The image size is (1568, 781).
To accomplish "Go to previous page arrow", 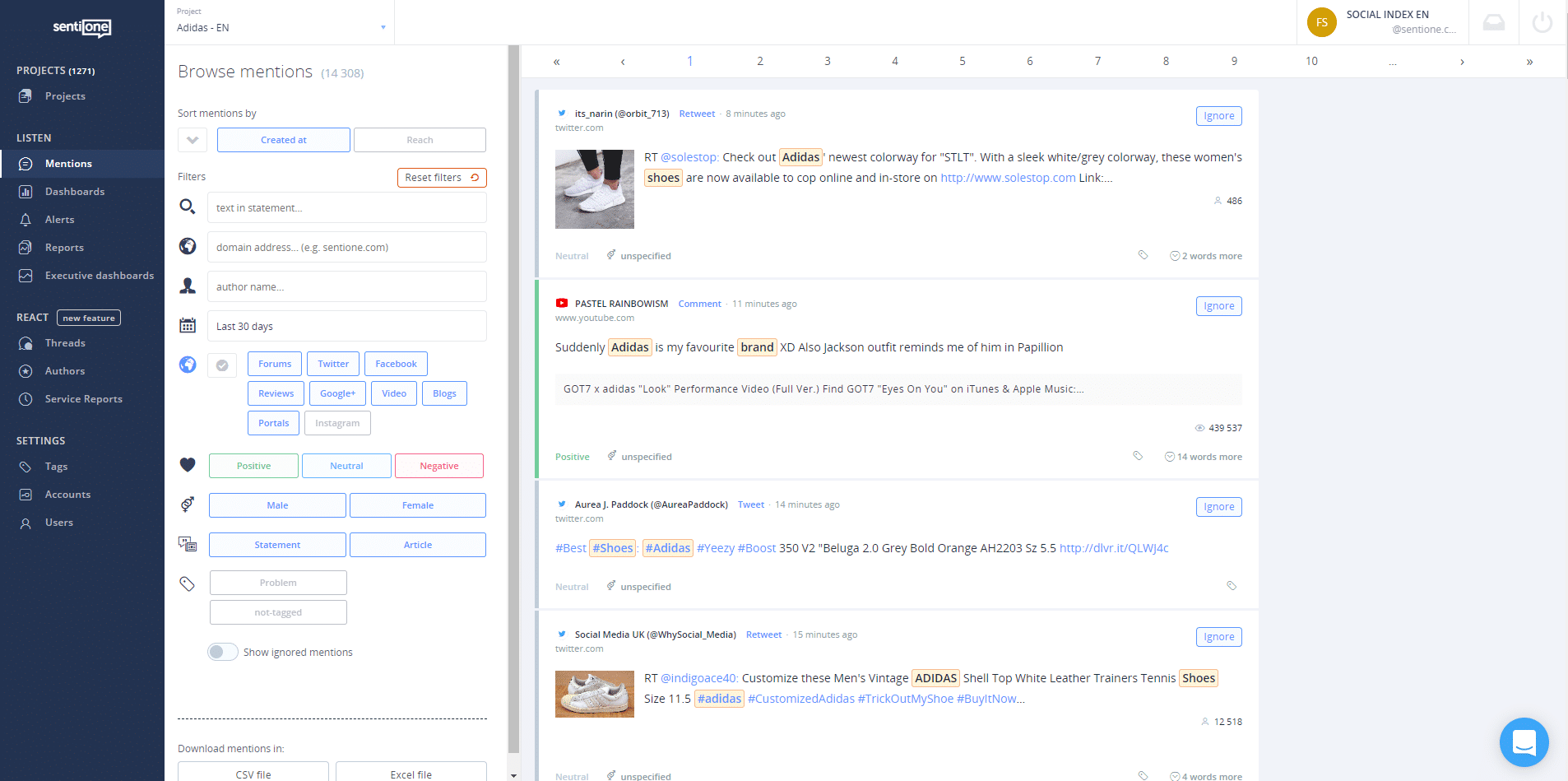I will point(623,62).
